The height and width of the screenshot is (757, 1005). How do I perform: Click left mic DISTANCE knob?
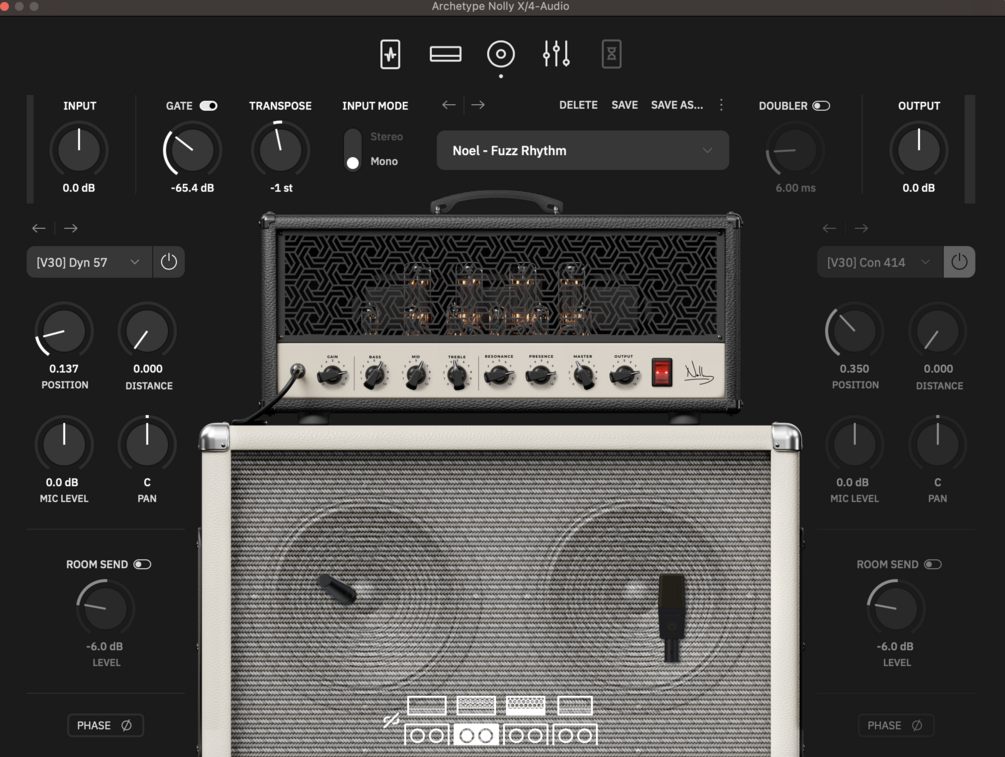[147, 330]
